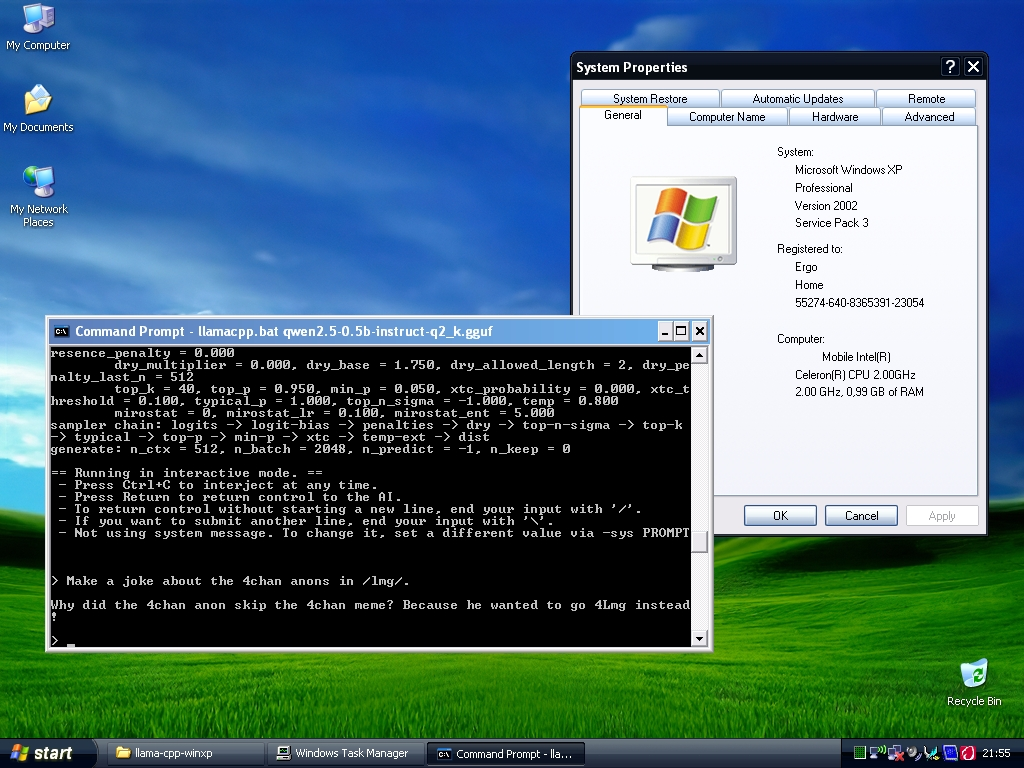
Task: Click the wireless network connection tray icon
Action: pos(877,752)
